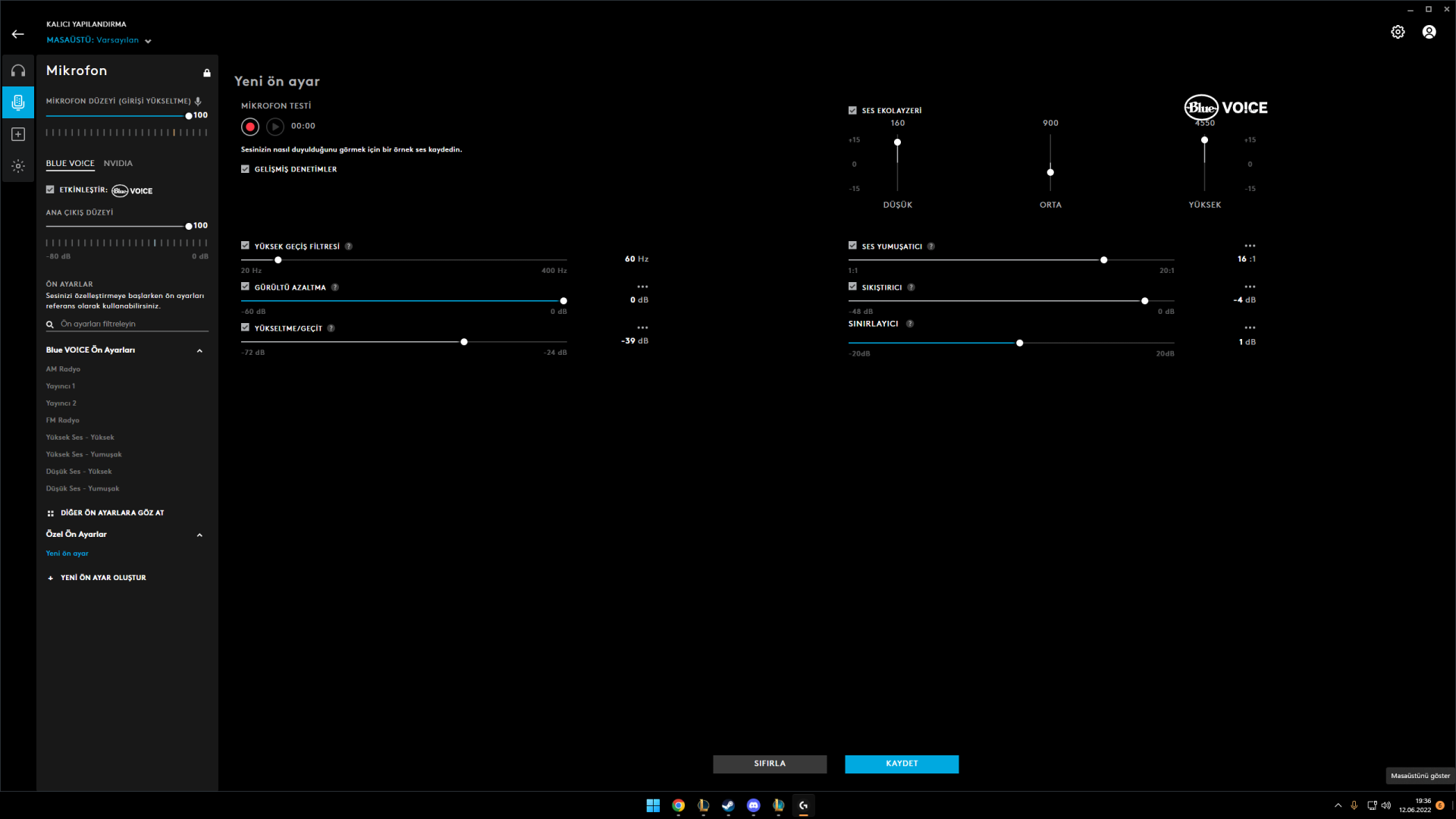Uncheck Gelişmiş Denetimler checkbox
1456x819 pixels.
point(245,169)
